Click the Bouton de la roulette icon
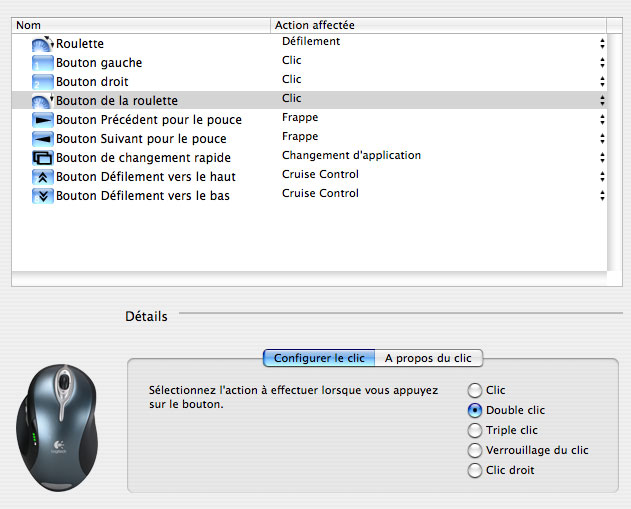The width and height of the screenshot is (631, 509). (42, 101)
